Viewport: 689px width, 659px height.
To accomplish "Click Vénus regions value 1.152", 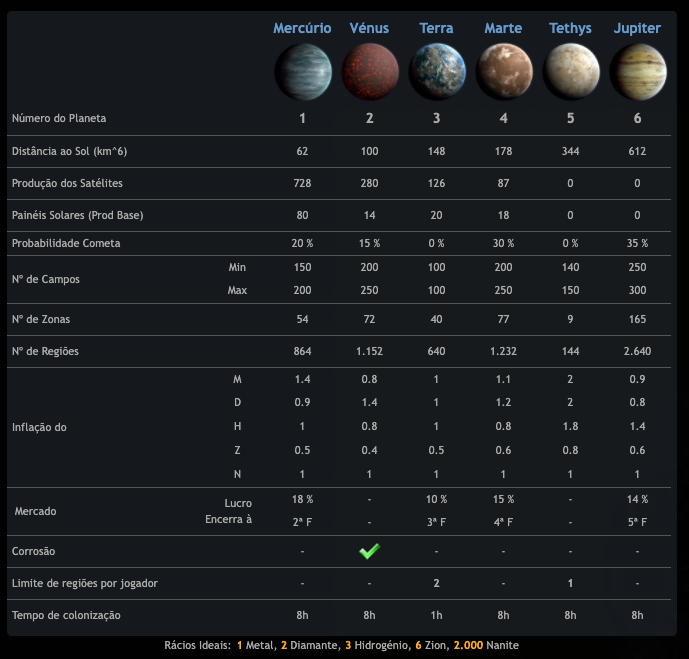I will coord(369,351).
